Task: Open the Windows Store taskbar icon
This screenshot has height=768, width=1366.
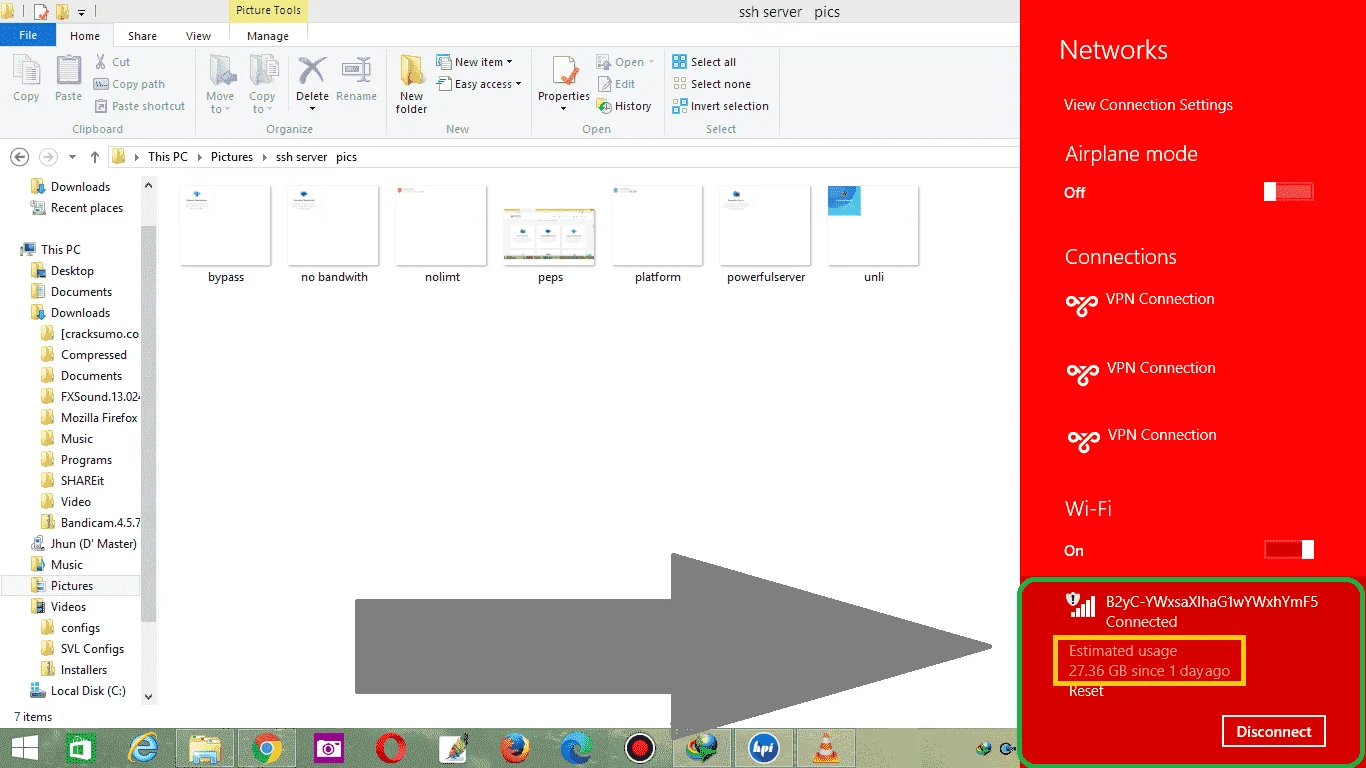Action: (80, 748)
